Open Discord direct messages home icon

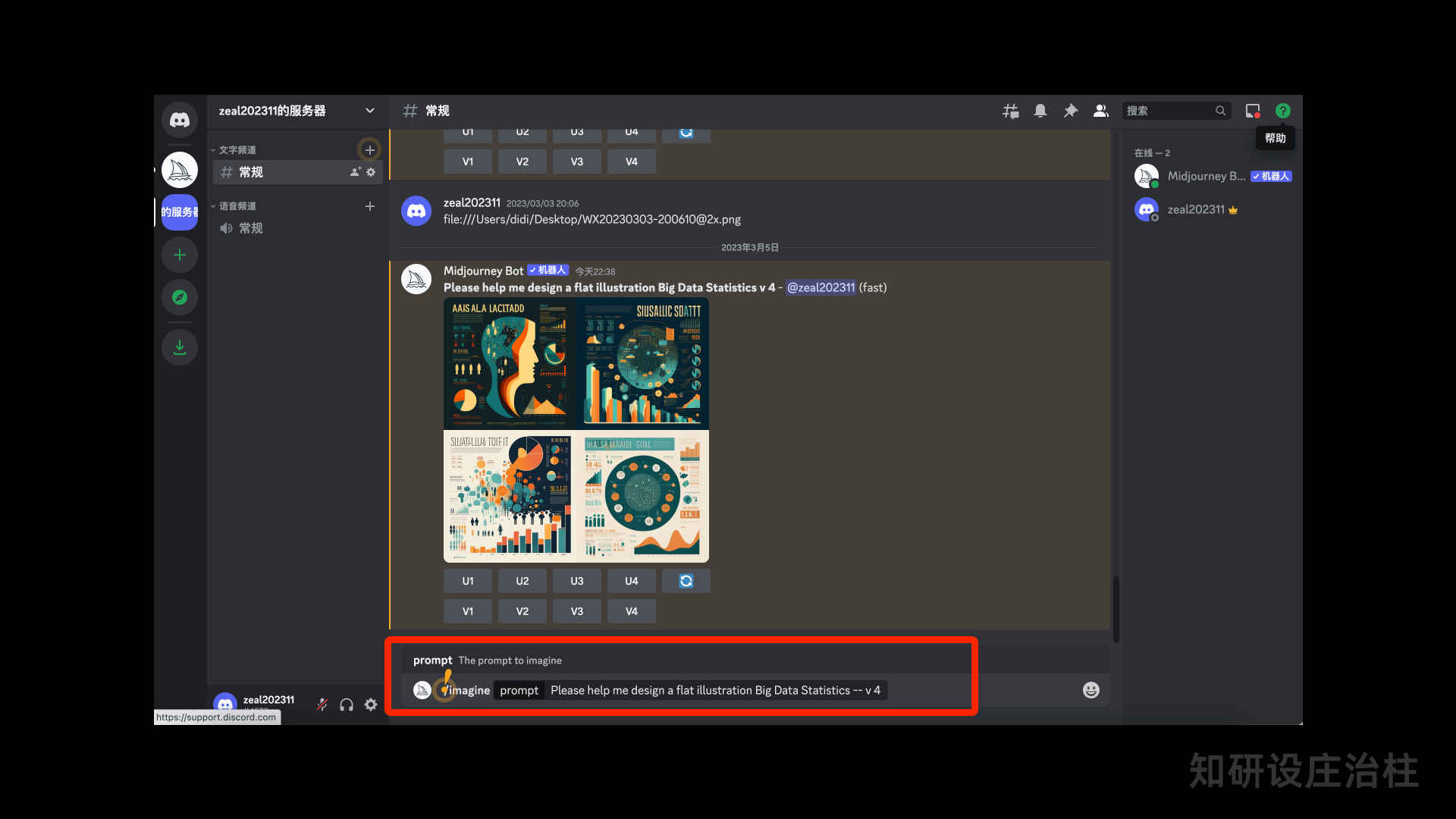click(180, 120)
